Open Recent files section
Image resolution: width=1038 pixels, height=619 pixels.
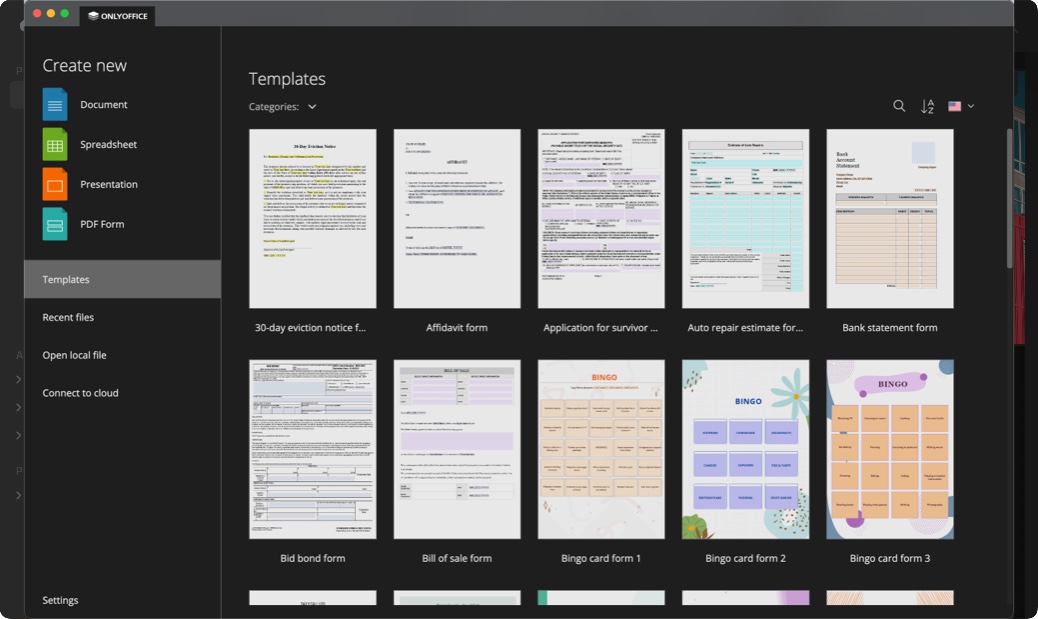point(68,317)
